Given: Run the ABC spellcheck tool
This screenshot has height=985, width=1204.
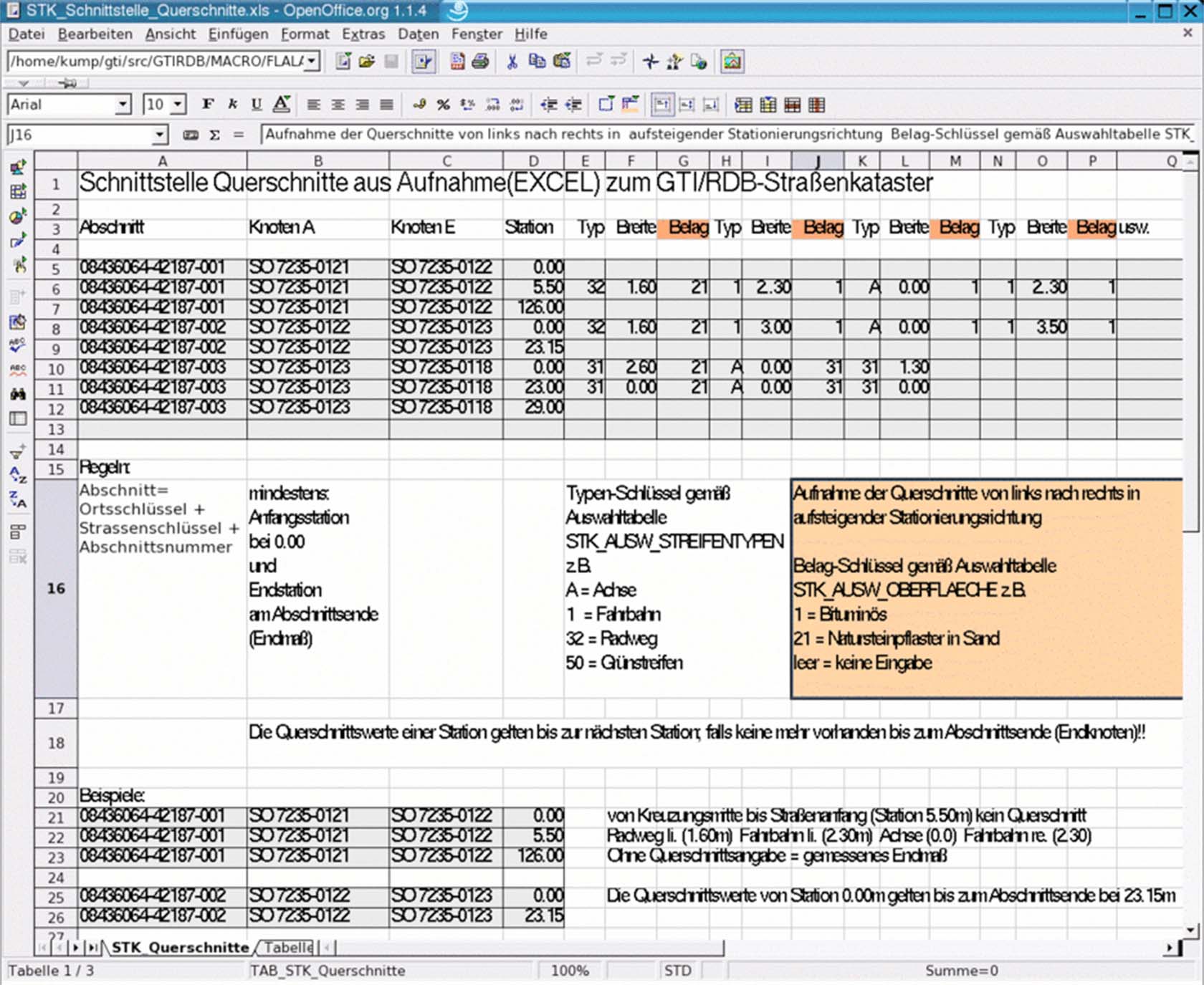Looking at the screenshot, I should (x=19, y=345).
